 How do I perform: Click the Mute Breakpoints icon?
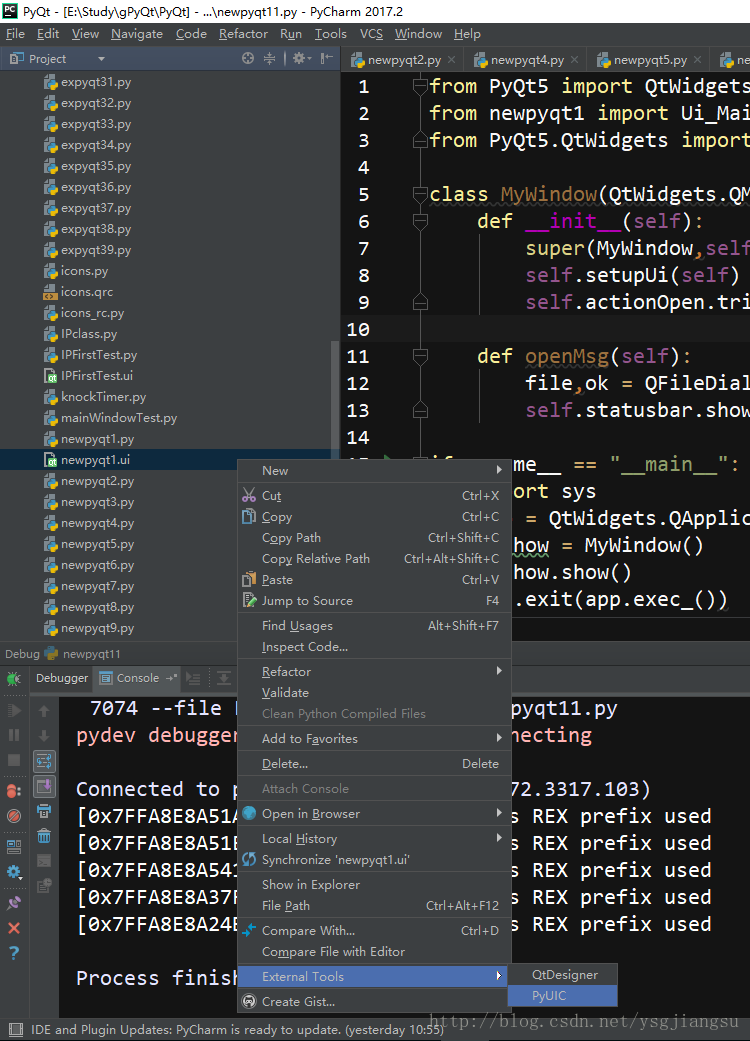tap(13, 816)
